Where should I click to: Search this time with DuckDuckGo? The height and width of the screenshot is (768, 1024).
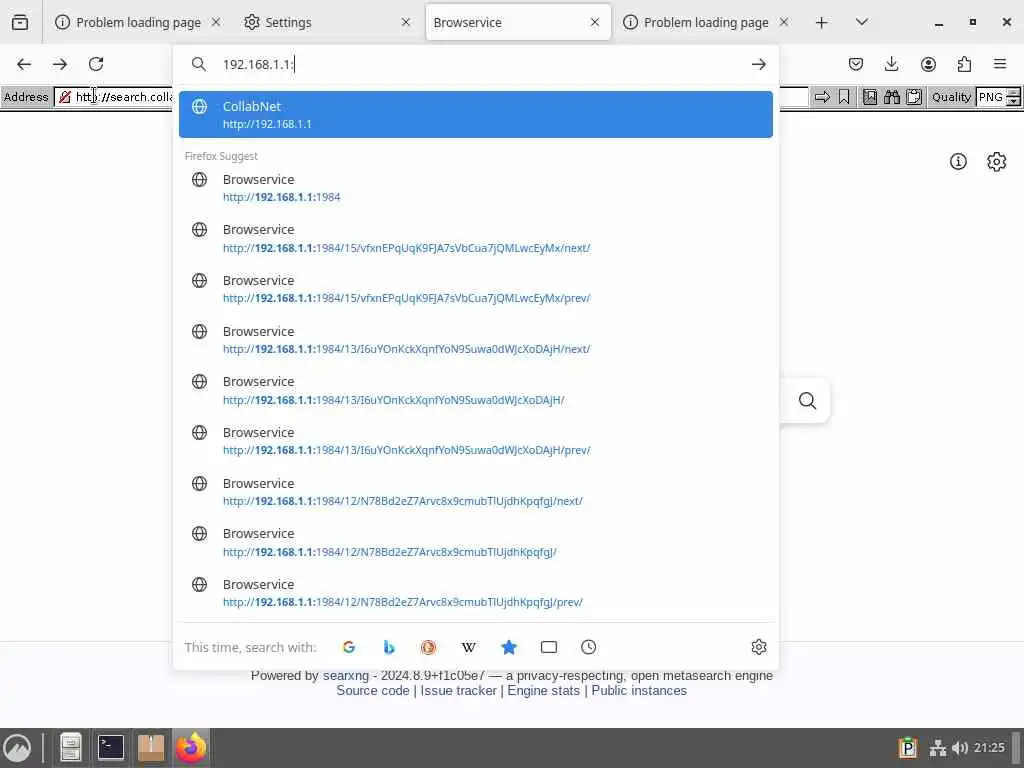coord(428,647)
